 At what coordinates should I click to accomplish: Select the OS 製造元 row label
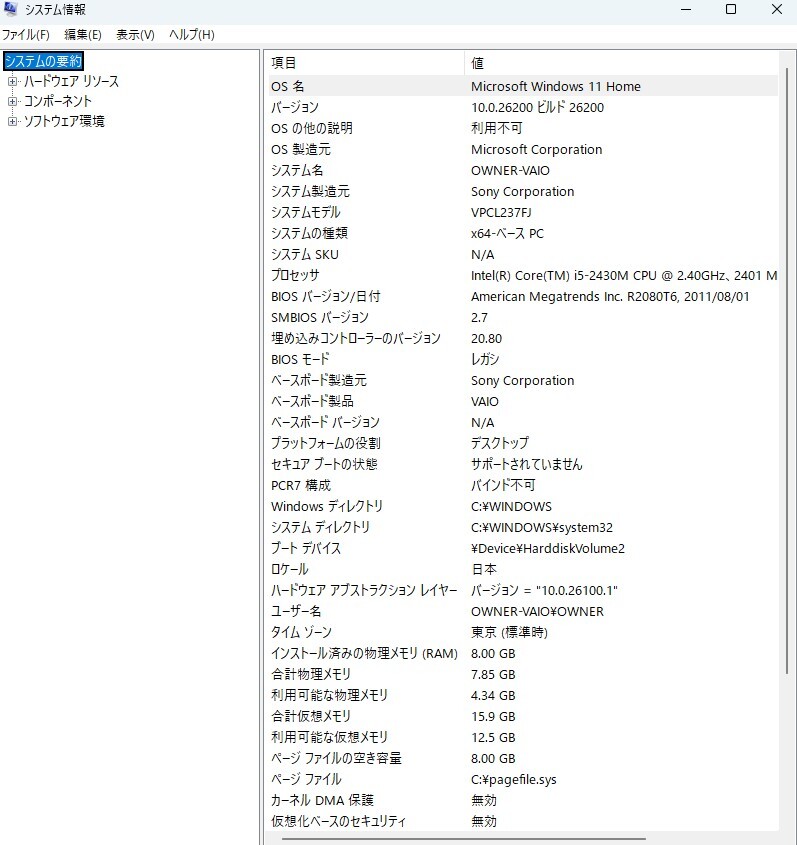301,149
